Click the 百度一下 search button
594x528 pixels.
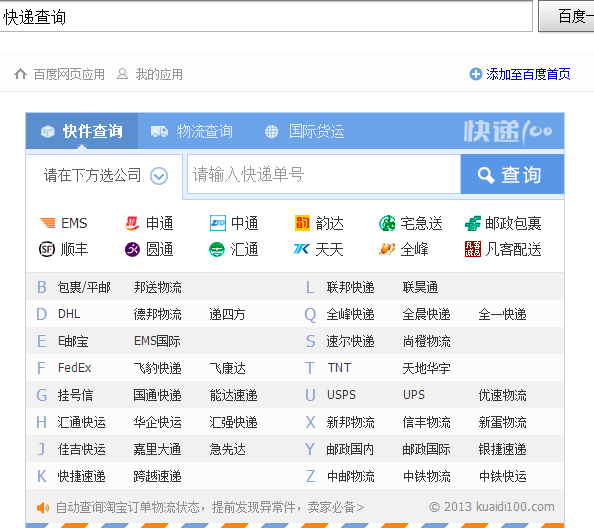coord(566,16)
